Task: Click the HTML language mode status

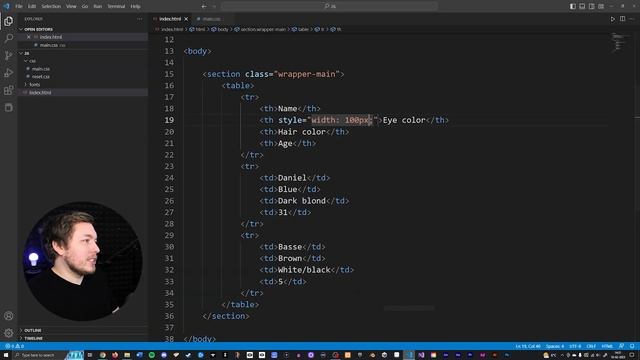Action: point(607,346)
